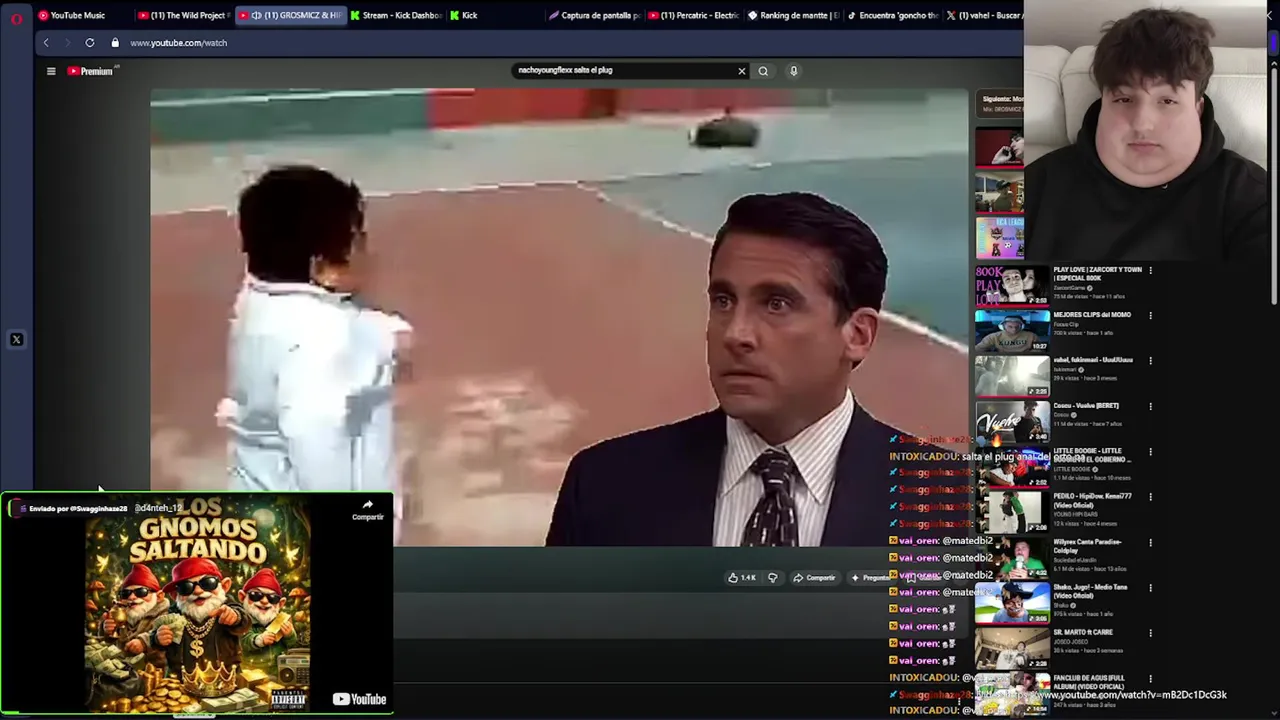Open options for vahel, fukinmaai video
Viewport: 1280px width, 720px height.
1150,361
